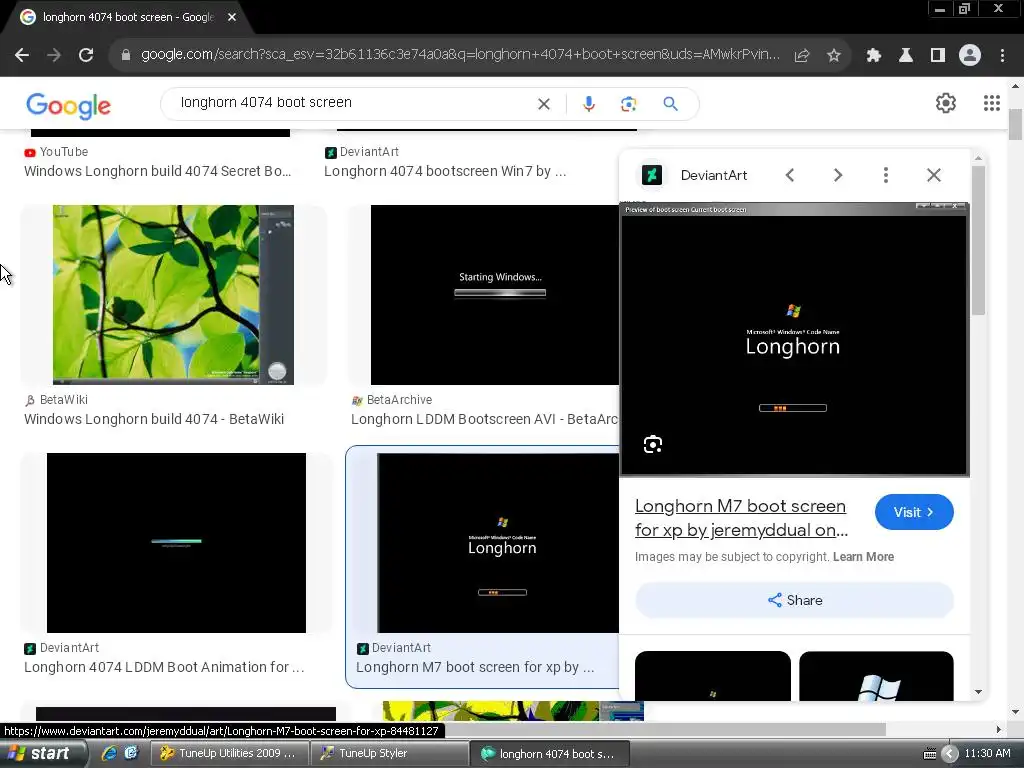Click the browser forward arrow

pos(54,55)
